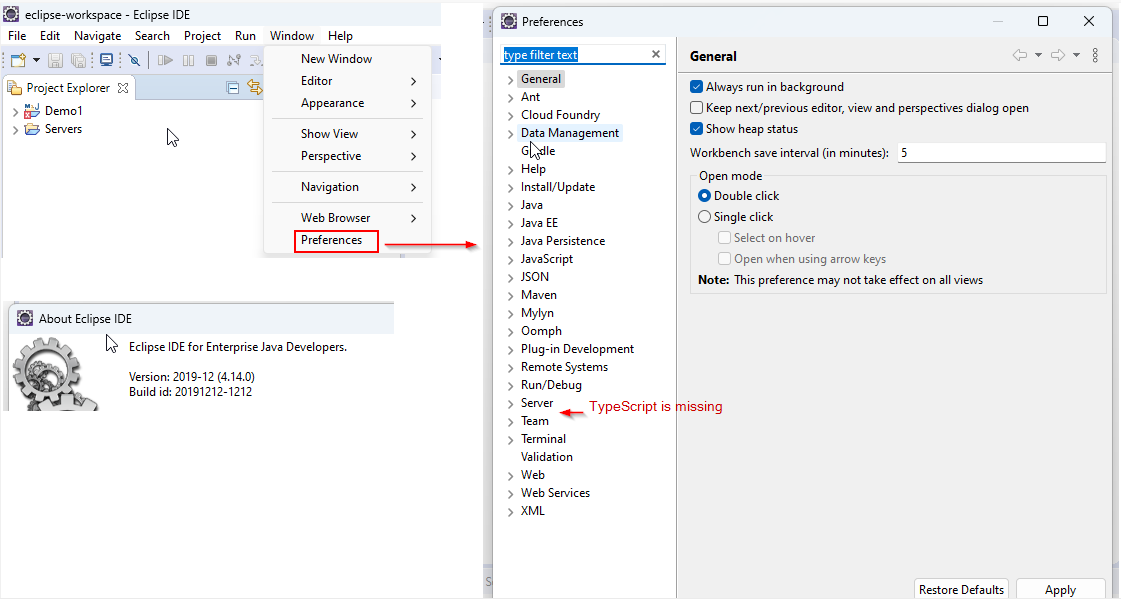Select Plug-in Development in preferences tree
Image resolution: width=1121 pixels, height=599 pixels.
[578, 349]
